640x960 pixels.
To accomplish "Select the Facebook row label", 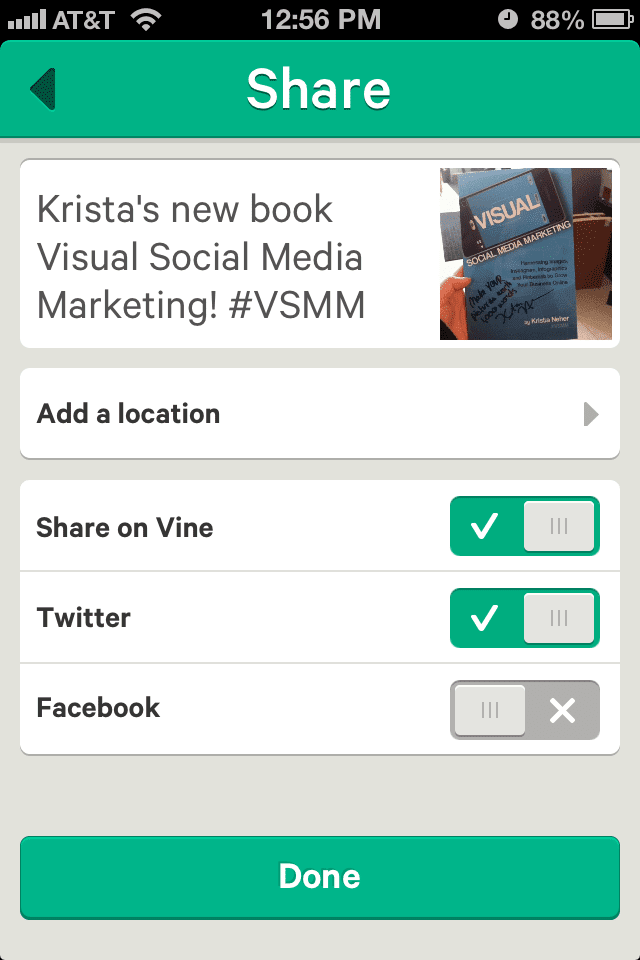I will (98, 708).
